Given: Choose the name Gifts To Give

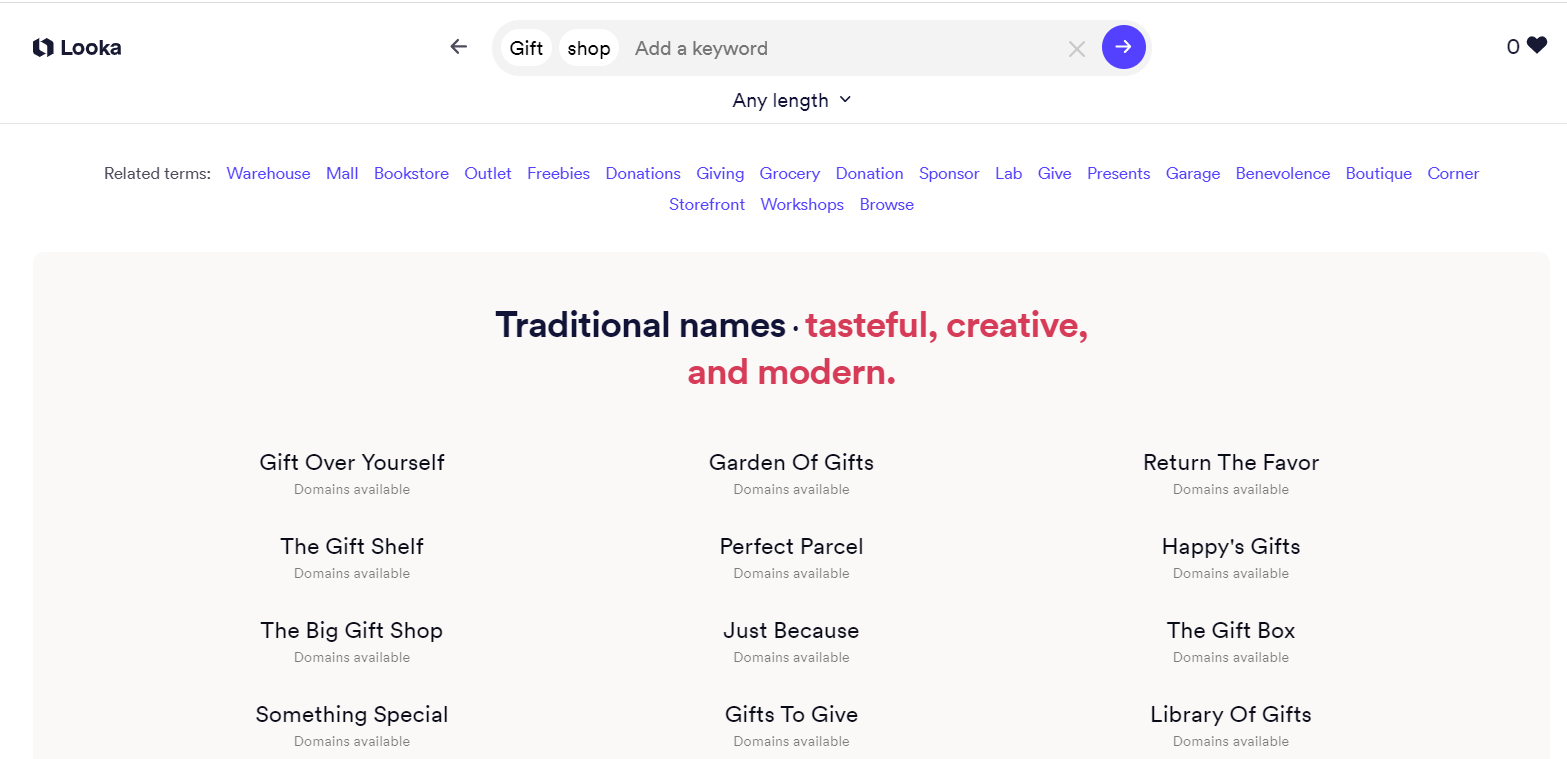Looking at the screenshot, I should [791, 714].
